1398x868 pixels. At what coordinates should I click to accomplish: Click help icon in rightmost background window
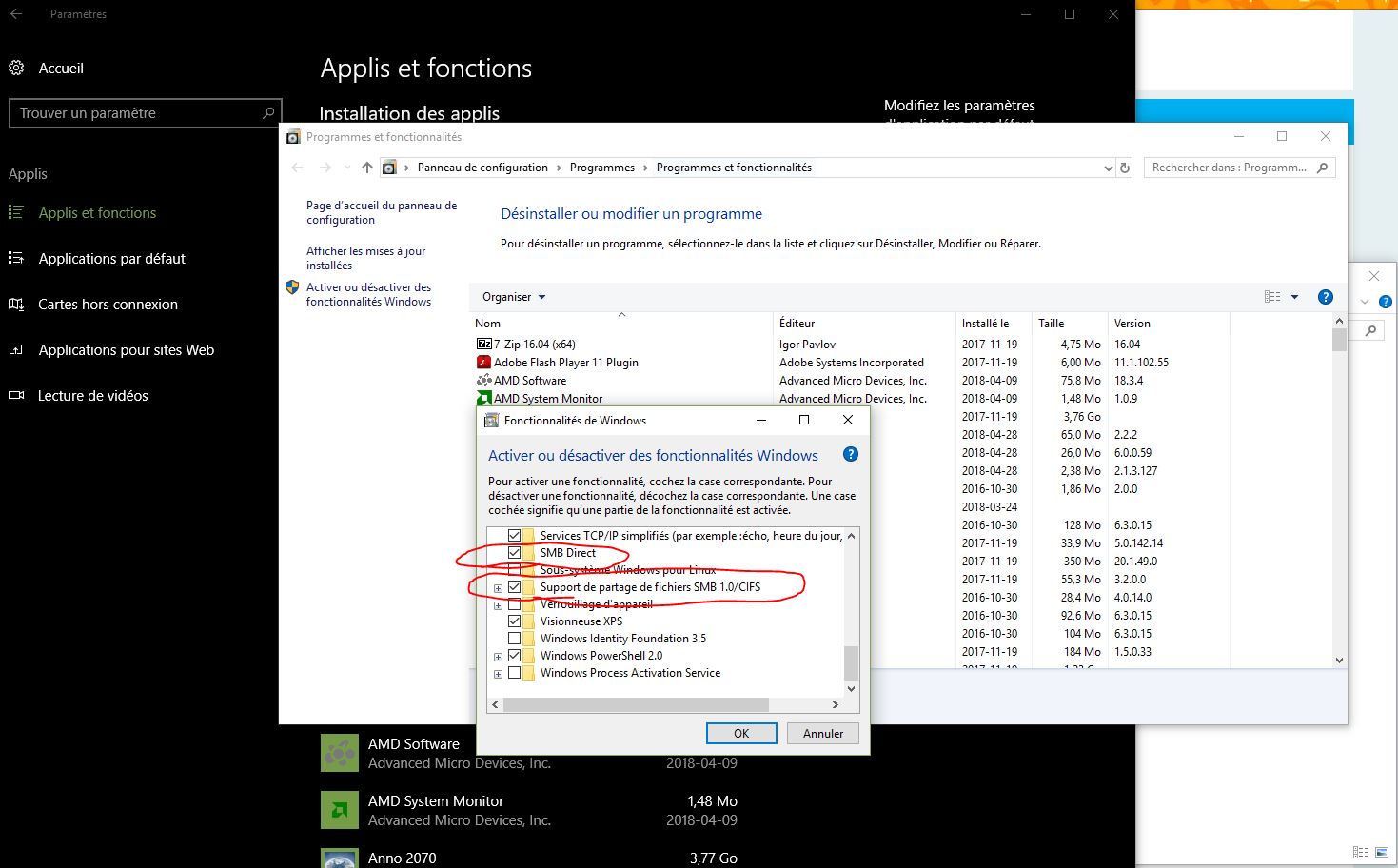1386,303
